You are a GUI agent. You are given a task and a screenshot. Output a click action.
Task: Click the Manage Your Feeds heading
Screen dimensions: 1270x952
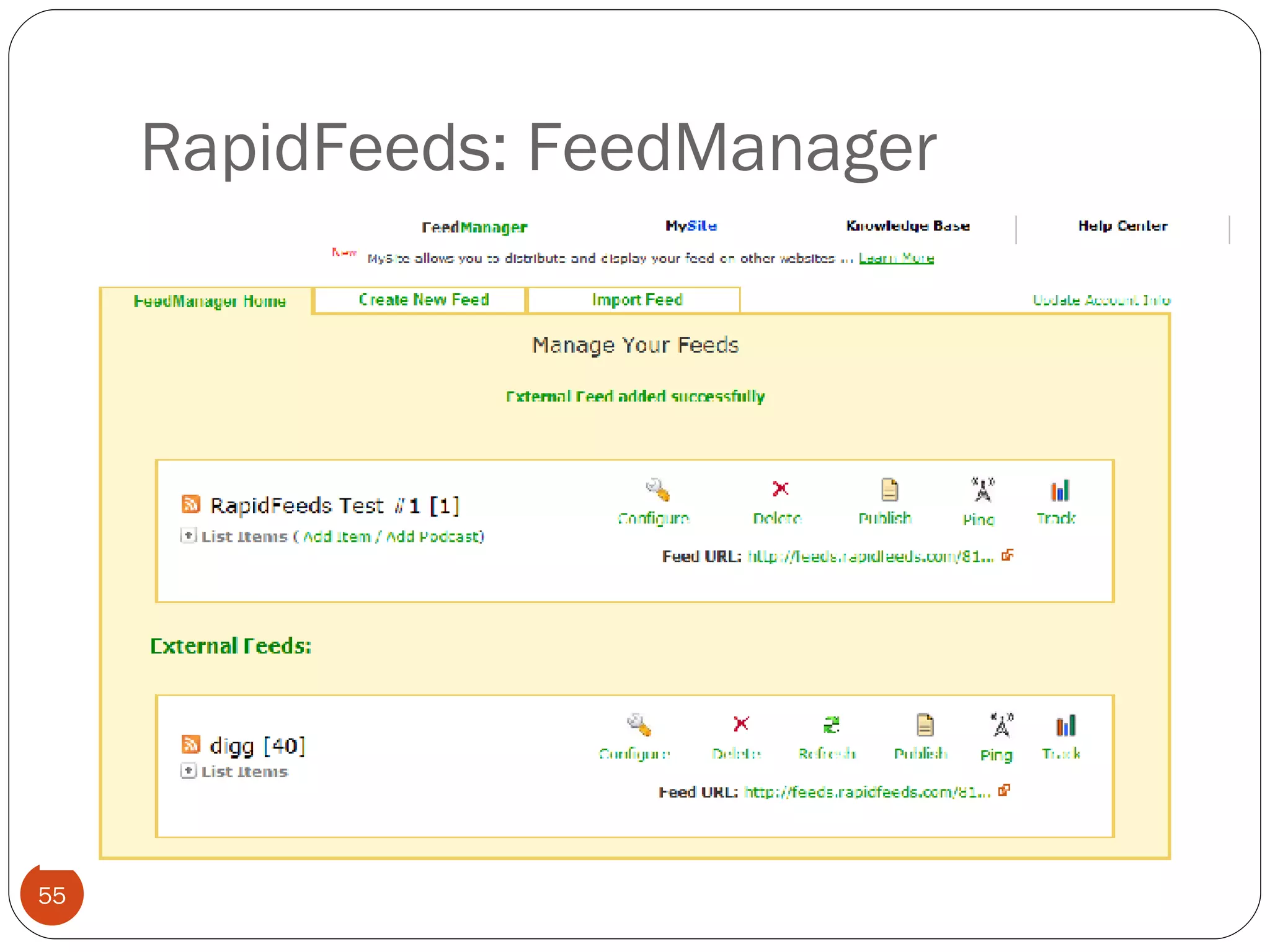click(635, 345)
